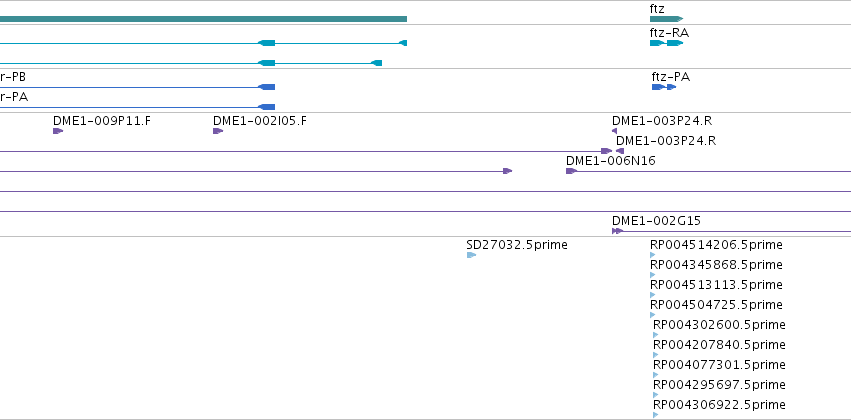Click the RP004077301.5prime label
Screen dimensions: 851x420
tap(719, 365)
